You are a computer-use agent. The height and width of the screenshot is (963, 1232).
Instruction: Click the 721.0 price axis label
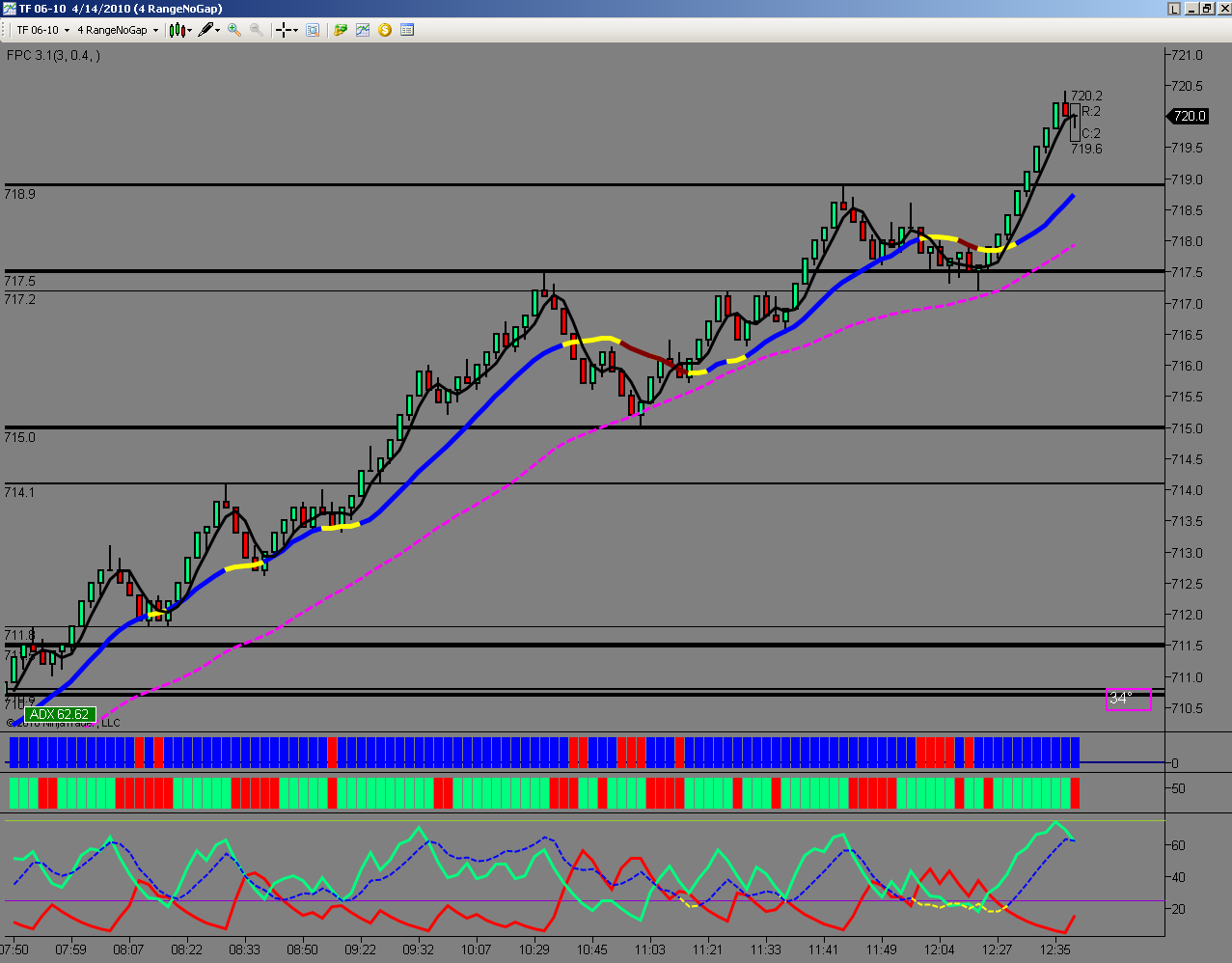(x=1188, y=55)
